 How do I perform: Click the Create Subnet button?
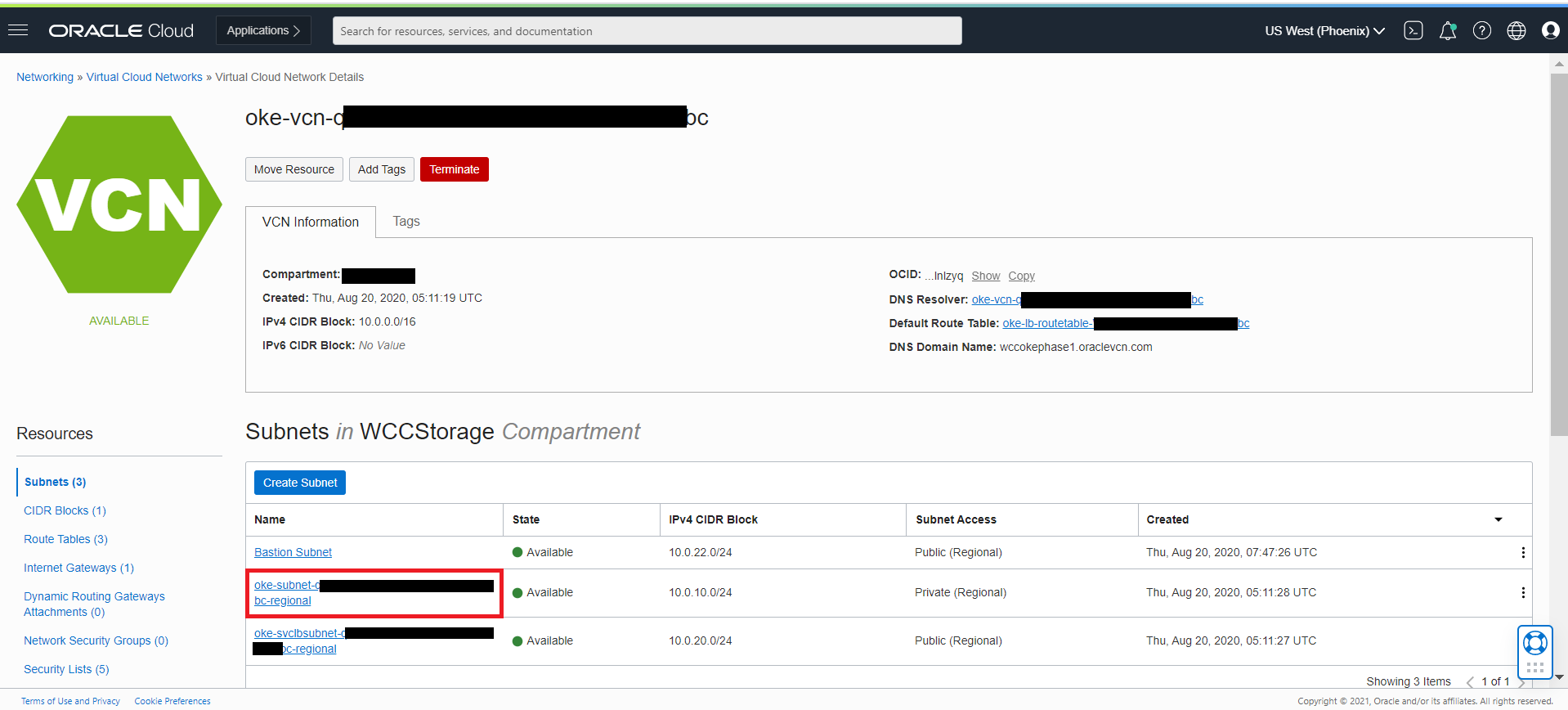[300, 483]
